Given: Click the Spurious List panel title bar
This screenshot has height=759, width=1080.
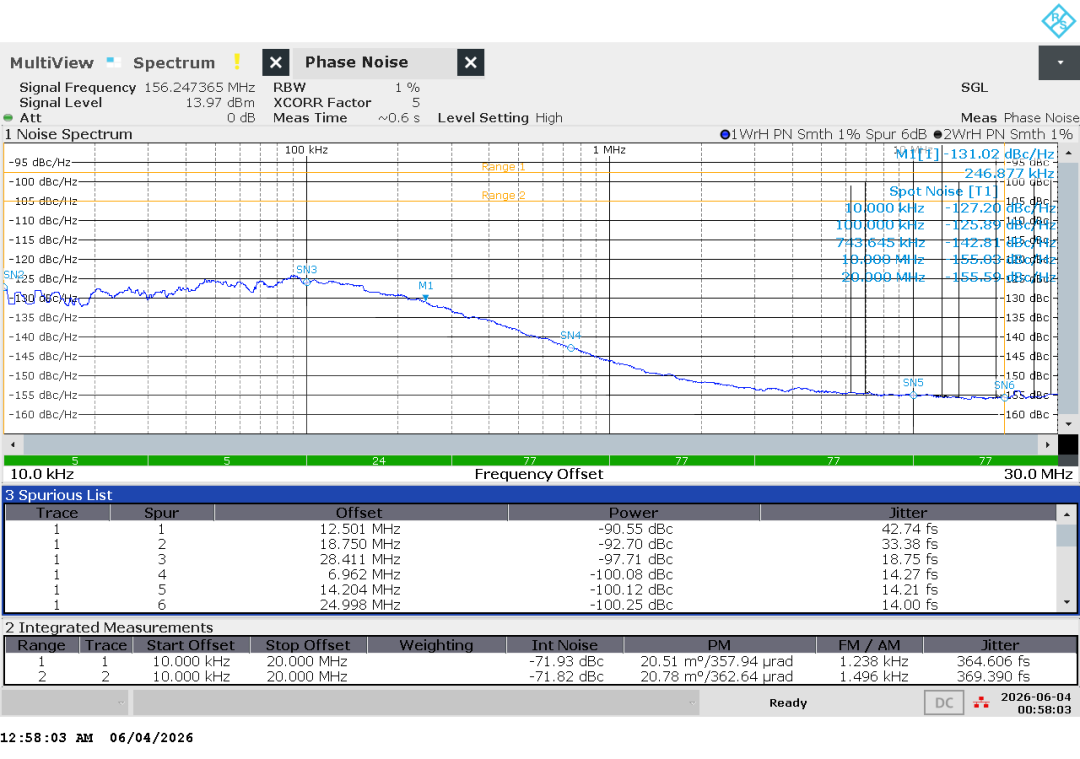Looking at the screenshot, I should coord(541,495).
